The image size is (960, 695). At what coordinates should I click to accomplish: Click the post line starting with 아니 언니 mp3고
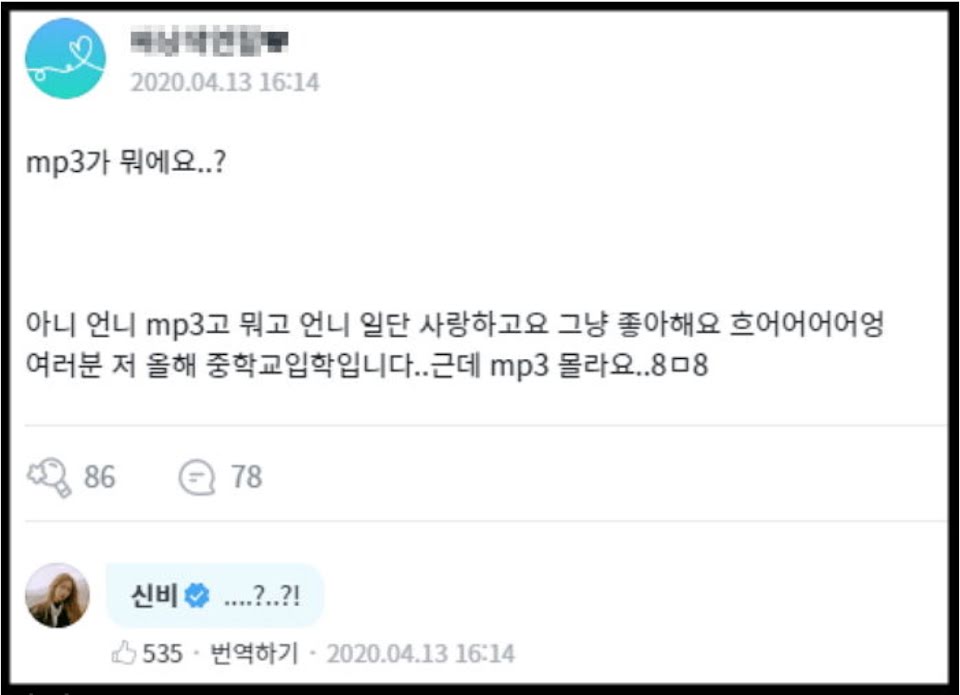click(454, 324)
